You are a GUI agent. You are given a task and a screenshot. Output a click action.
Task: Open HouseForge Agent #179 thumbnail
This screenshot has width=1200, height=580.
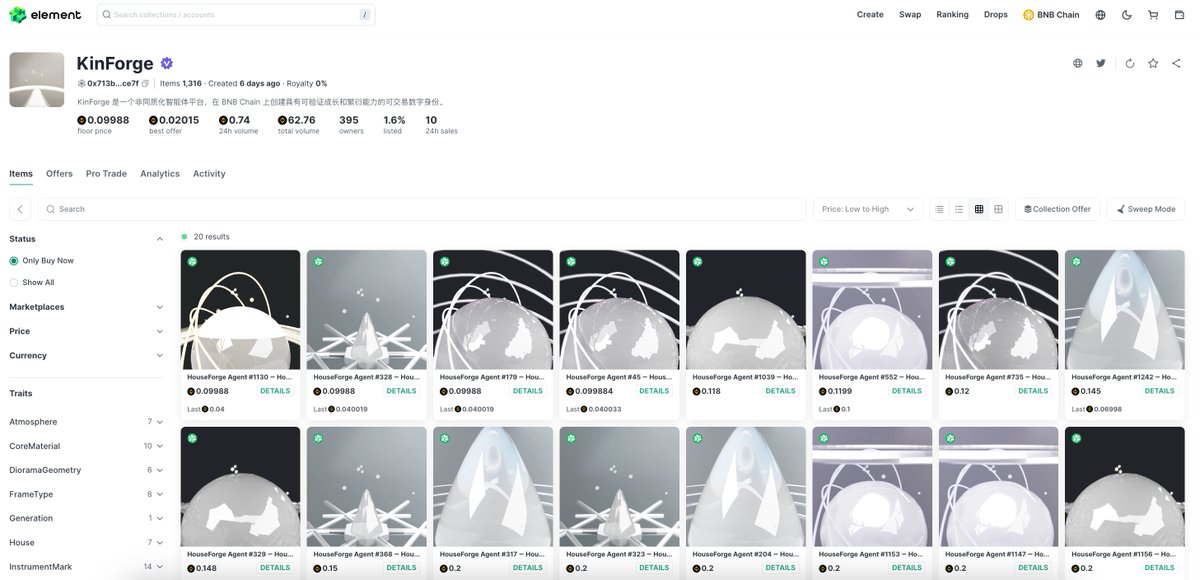click(x=493, y=310)
